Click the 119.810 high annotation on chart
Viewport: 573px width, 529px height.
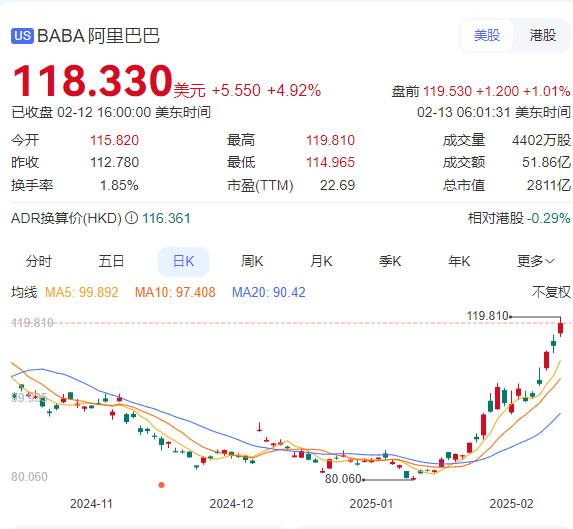(487, 316)
